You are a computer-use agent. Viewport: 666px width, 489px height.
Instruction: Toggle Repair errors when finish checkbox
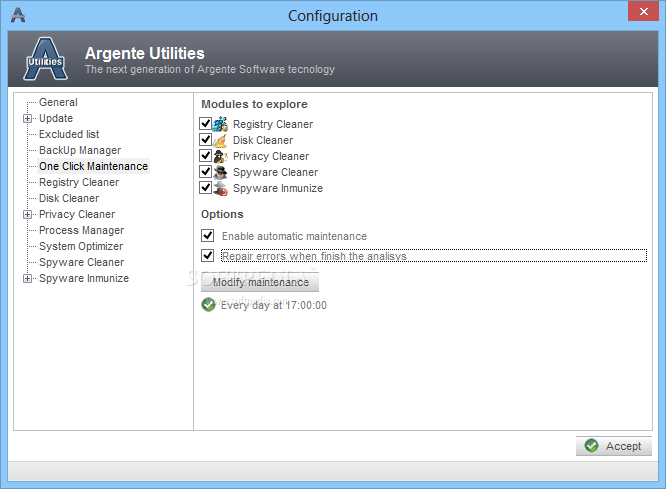208,255
